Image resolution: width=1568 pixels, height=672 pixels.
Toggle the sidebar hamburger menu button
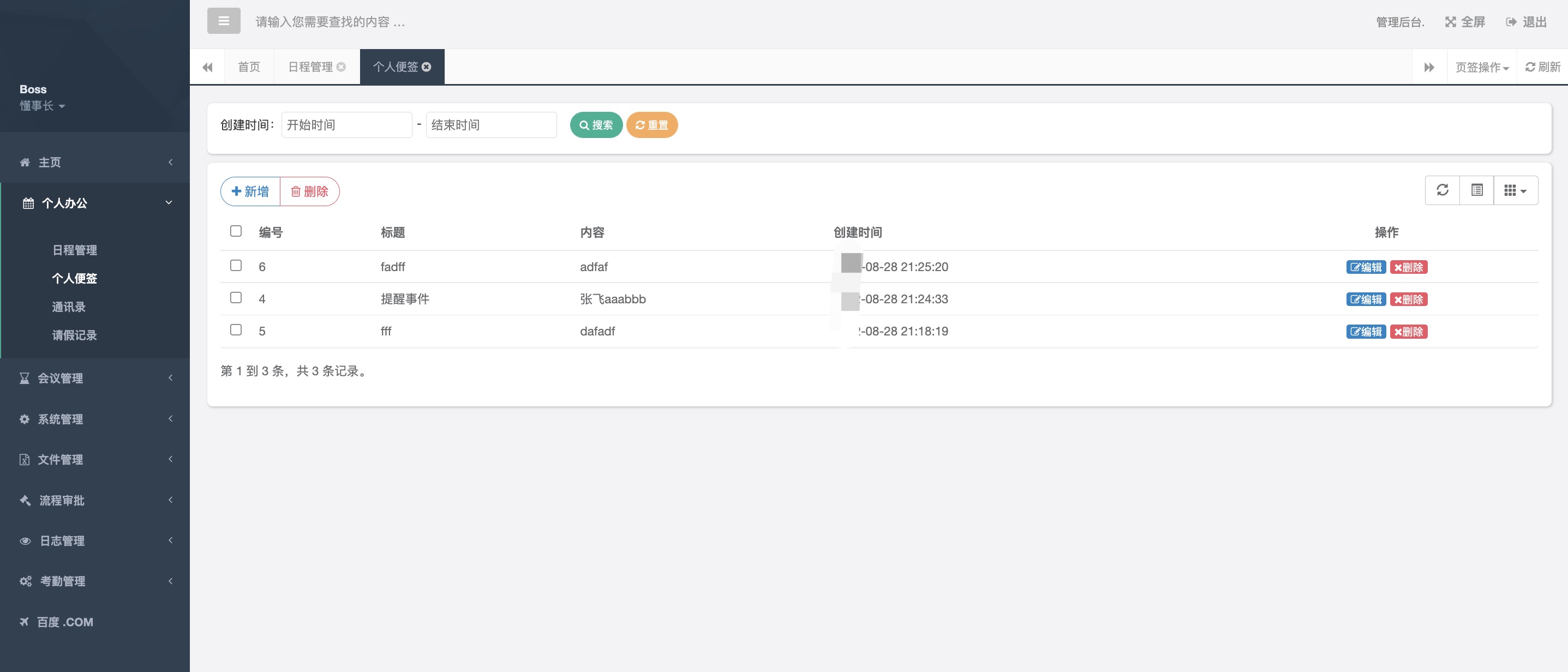click(223, 21)
